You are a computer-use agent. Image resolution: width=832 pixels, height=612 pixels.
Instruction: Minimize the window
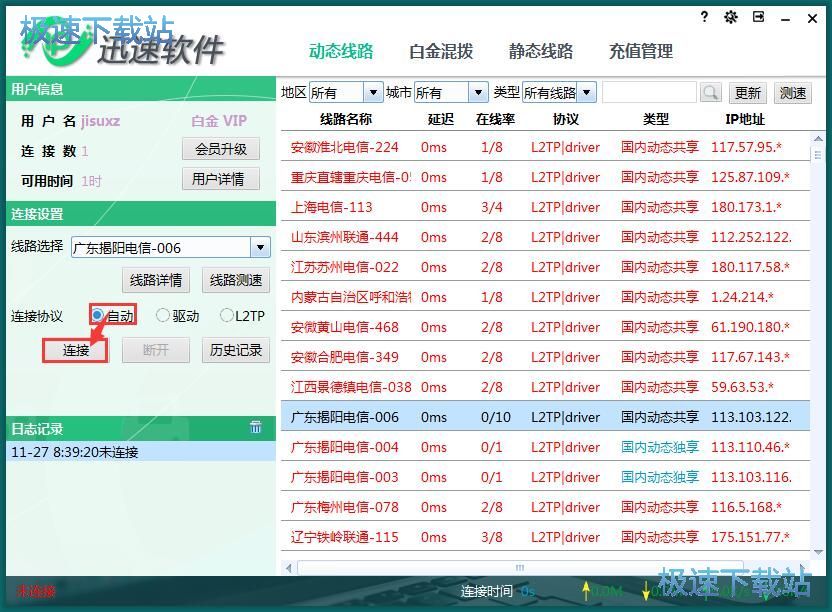click(x=786, y=19)
